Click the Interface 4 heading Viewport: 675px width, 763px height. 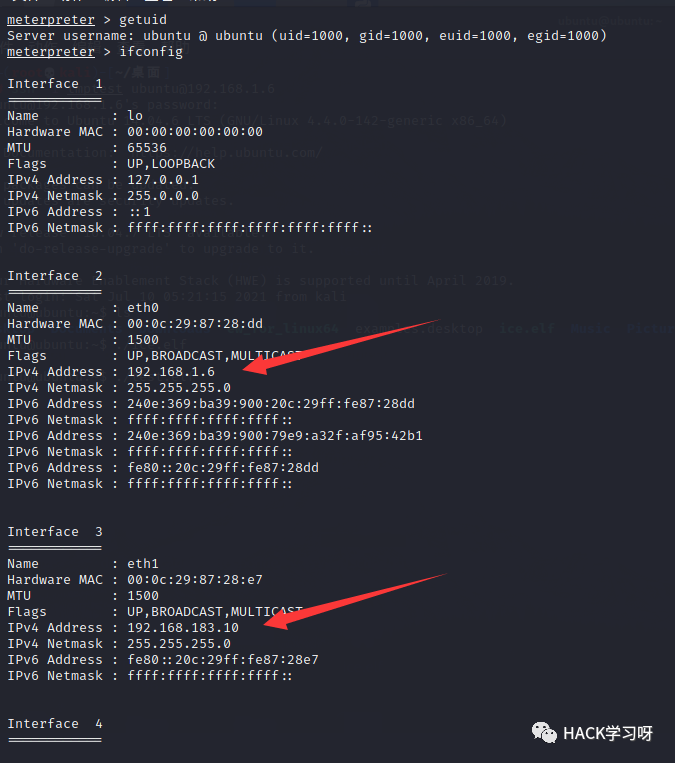click(x=55, y=724)
